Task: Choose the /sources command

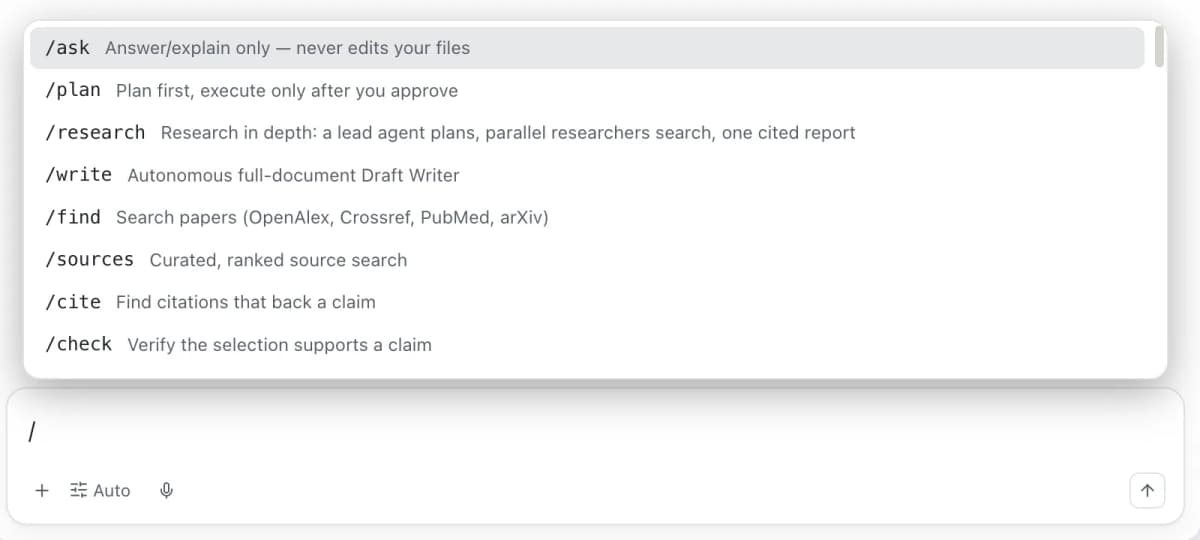Action: pos(587,260)
